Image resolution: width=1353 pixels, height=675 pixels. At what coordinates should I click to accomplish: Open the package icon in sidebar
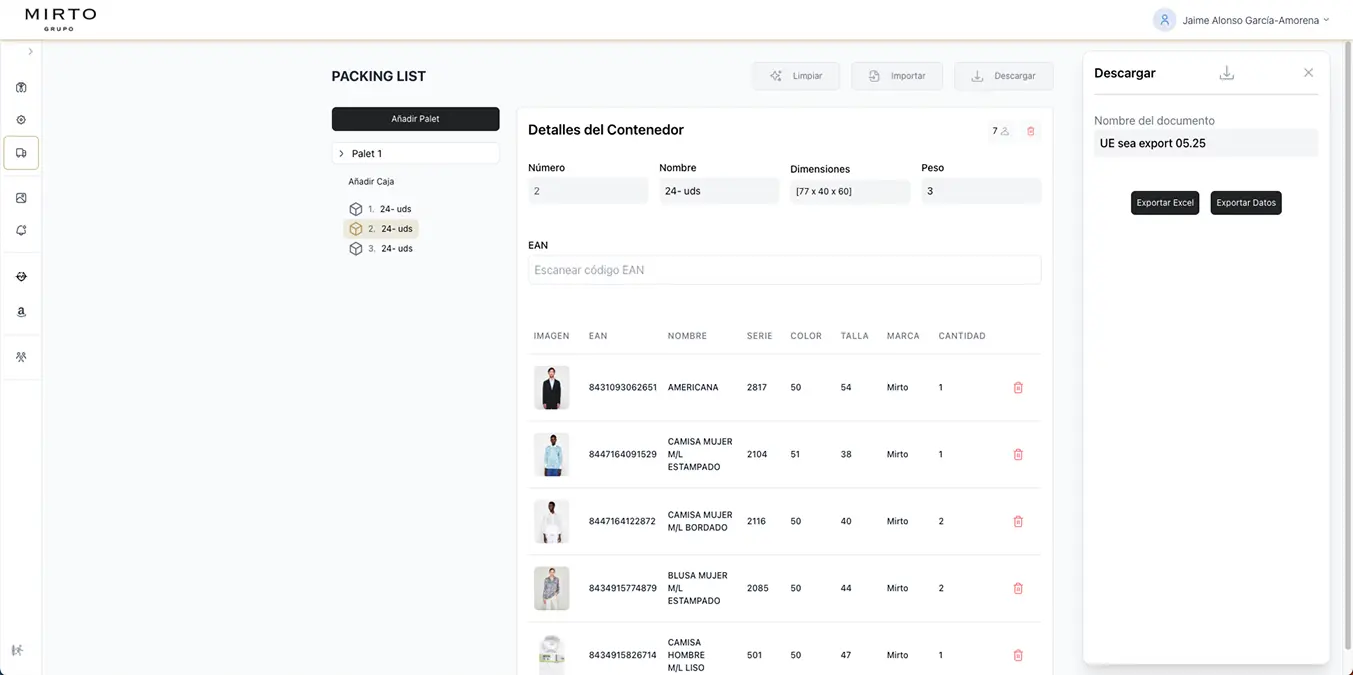tap(21, 87)
